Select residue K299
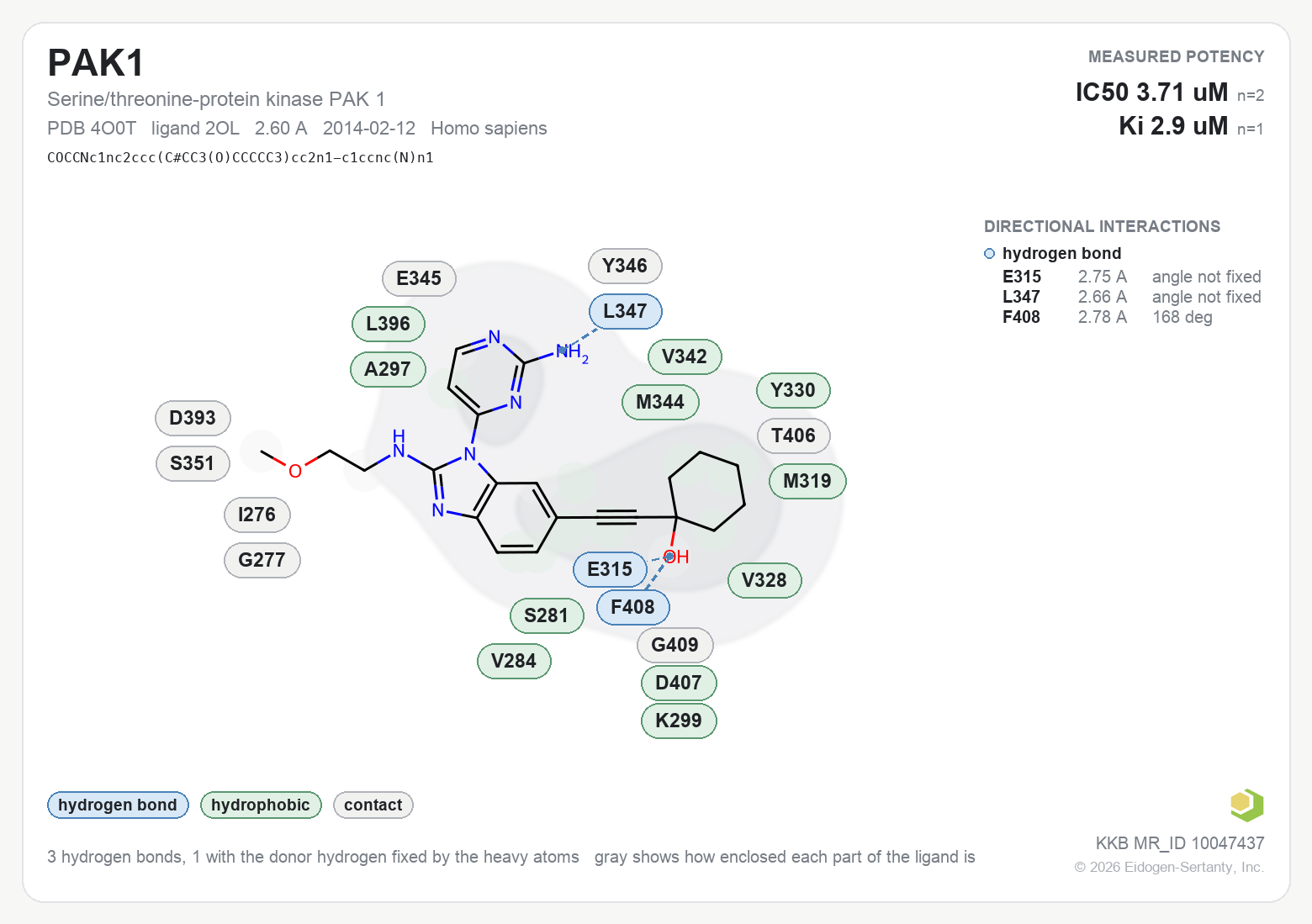 pos(679,721)
